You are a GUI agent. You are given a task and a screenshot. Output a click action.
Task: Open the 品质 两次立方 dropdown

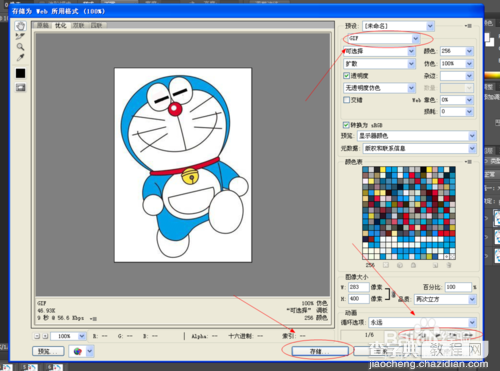click(x=445, y=299)
